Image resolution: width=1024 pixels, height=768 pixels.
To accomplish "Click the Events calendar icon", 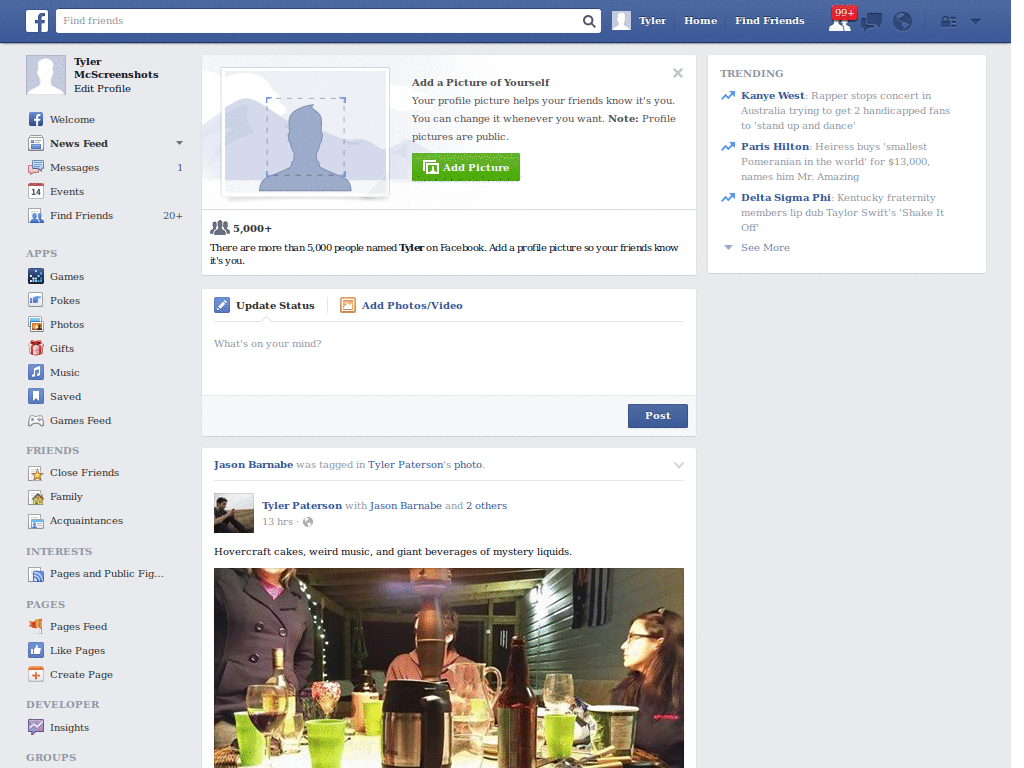I will pos(36,191).
